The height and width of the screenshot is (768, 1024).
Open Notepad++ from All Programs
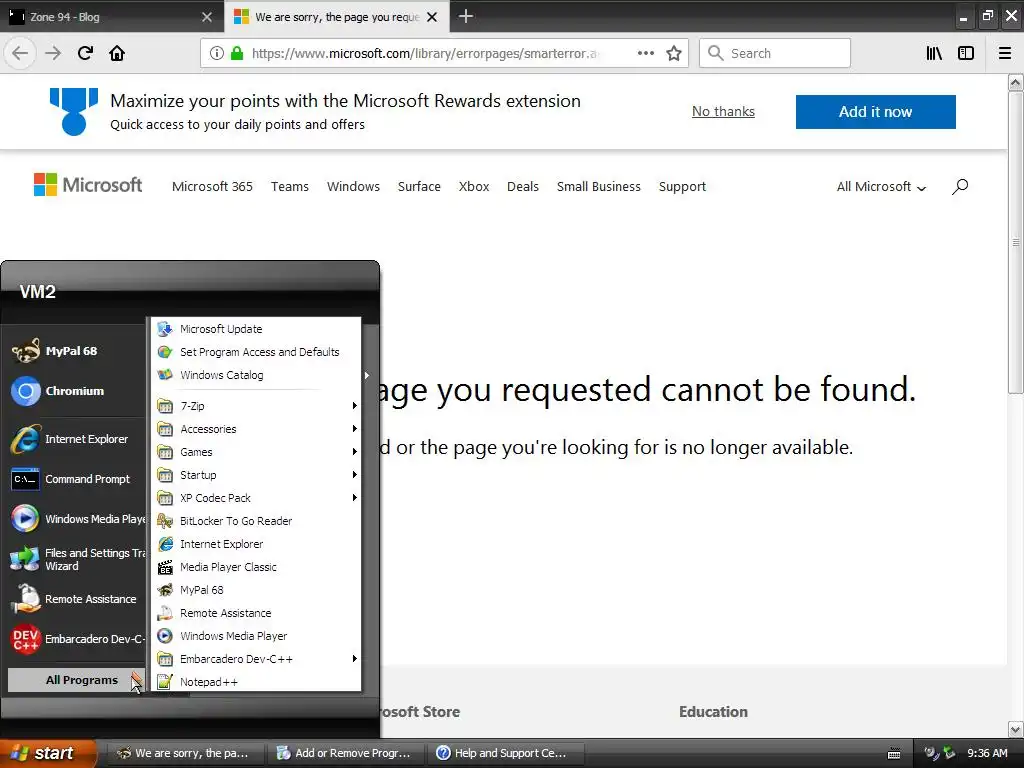click(256, 682)
